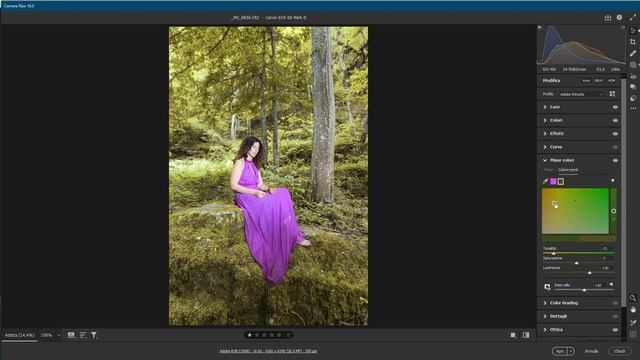Select the color sampler eyedropper tool
This screenshot has width=640, height=360.
[633, 323]
